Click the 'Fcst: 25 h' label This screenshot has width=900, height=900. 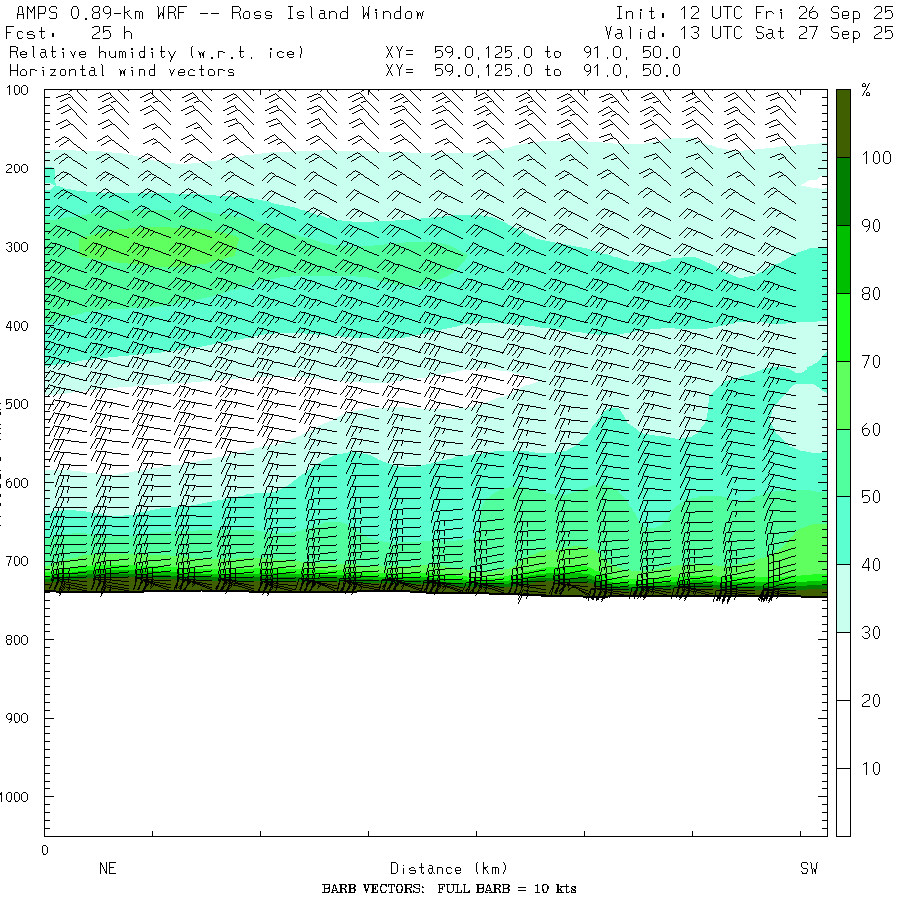69,33
